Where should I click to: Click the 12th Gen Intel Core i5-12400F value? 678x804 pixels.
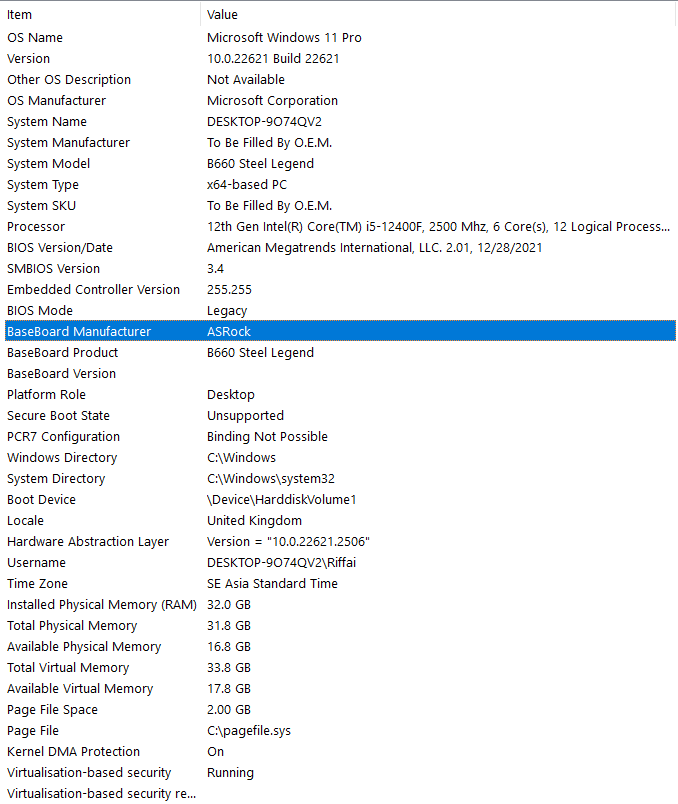[438, 227]
